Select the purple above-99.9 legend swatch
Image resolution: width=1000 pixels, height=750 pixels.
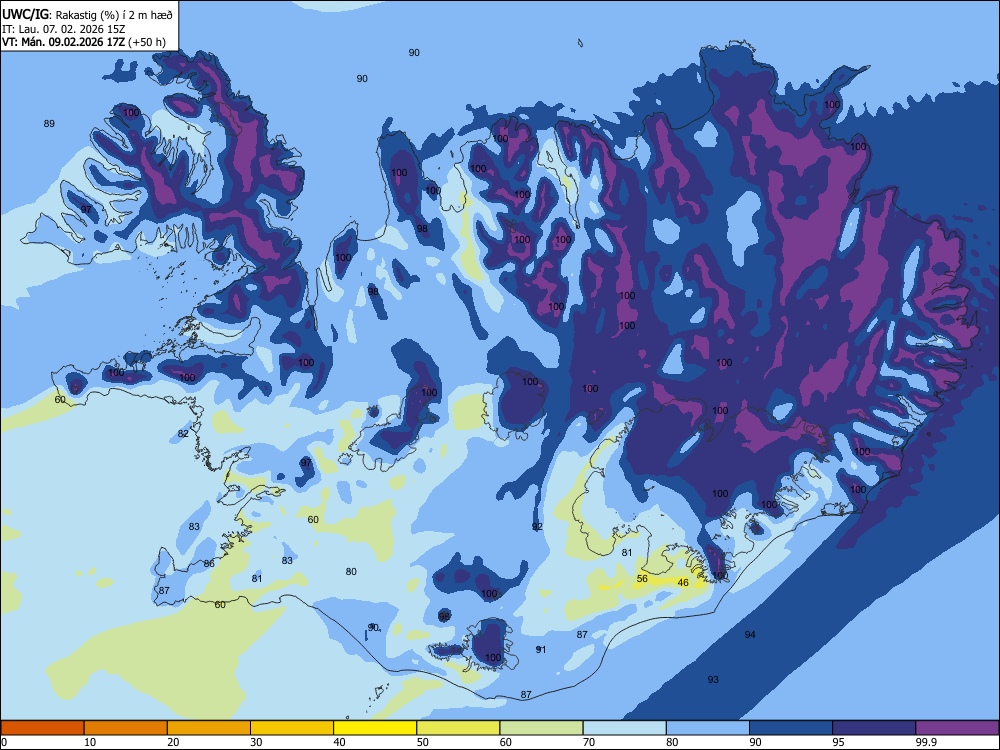(957, 728)
